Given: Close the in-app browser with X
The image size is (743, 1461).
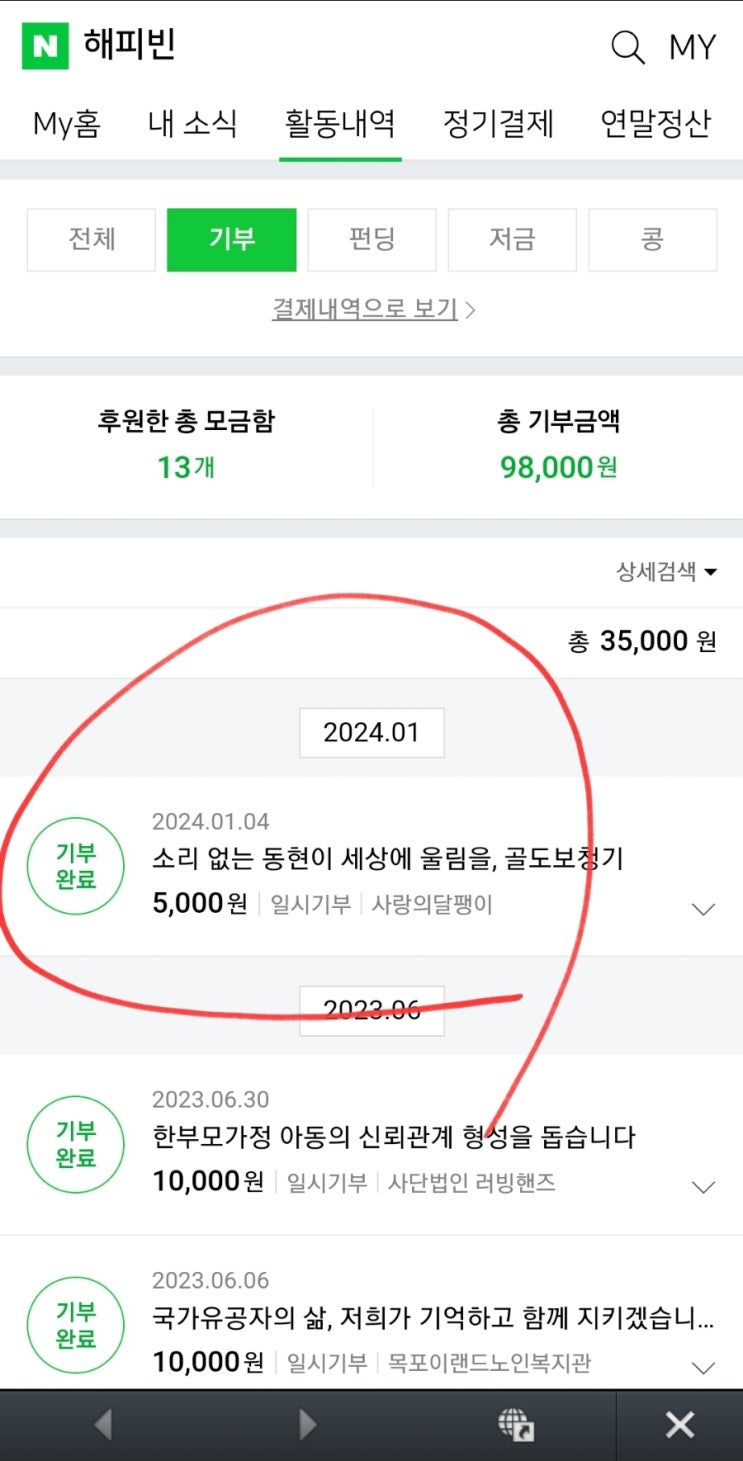Looking at the screenshot, I should tap(679, 1424).
